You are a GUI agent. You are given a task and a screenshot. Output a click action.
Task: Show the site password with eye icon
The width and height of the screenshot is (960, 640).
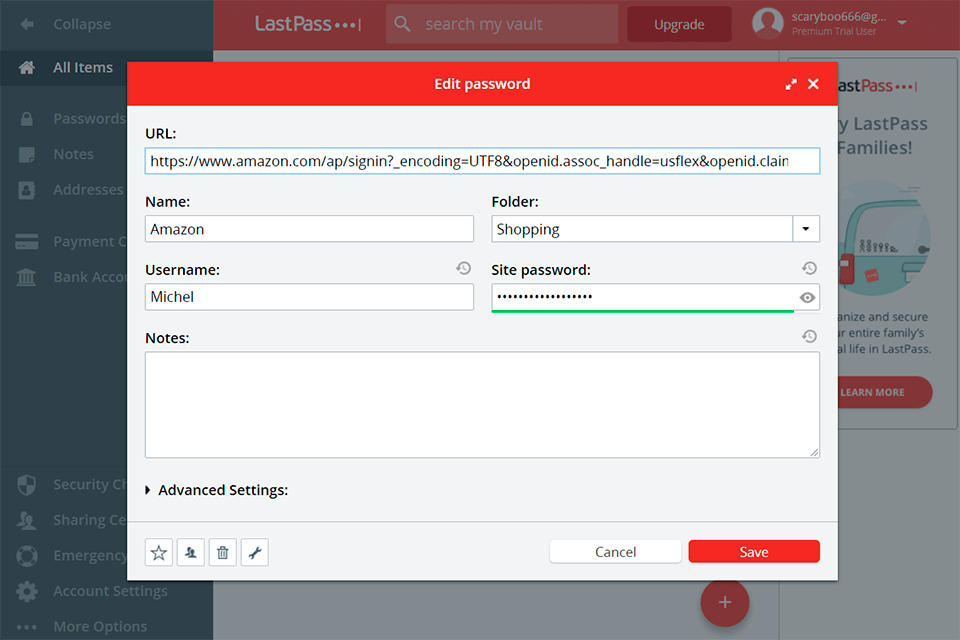807,297
